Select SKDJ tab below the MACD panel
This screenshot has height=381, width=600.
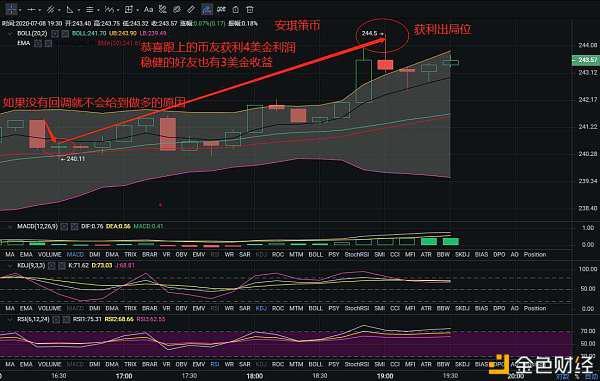pos(462,254)
